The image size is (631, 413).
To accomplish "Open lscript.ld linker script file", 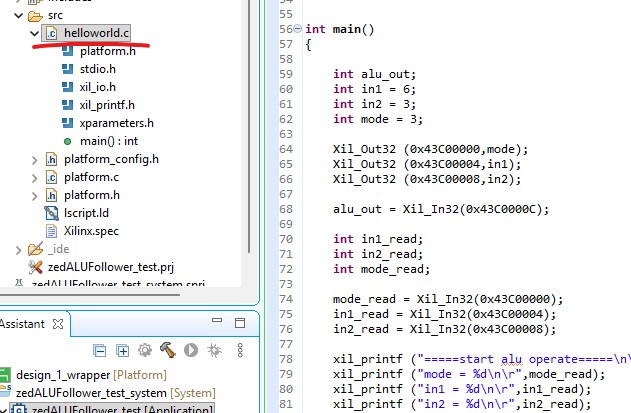I will (x=86, y=213).
